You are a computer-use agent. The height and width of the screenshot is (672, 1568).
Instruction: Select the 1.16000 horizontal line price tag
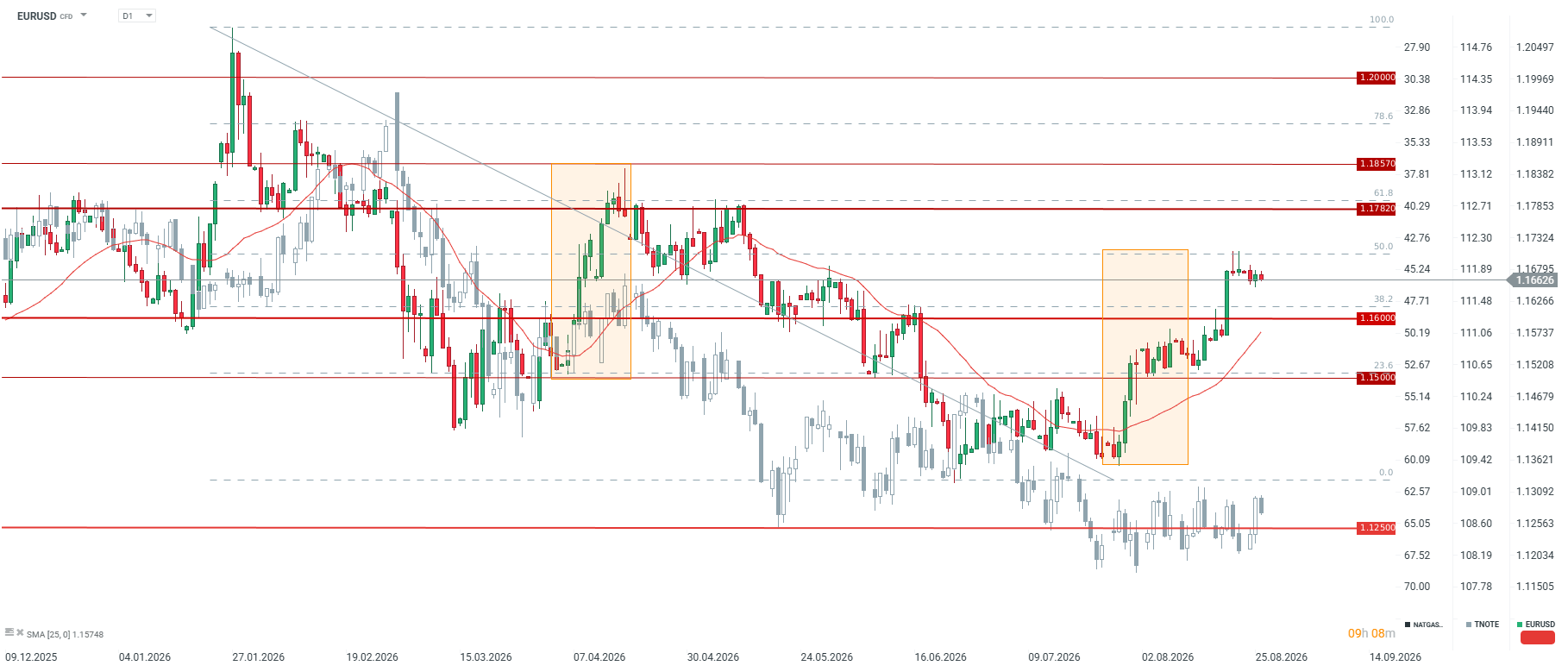[x=1377, y=318]
